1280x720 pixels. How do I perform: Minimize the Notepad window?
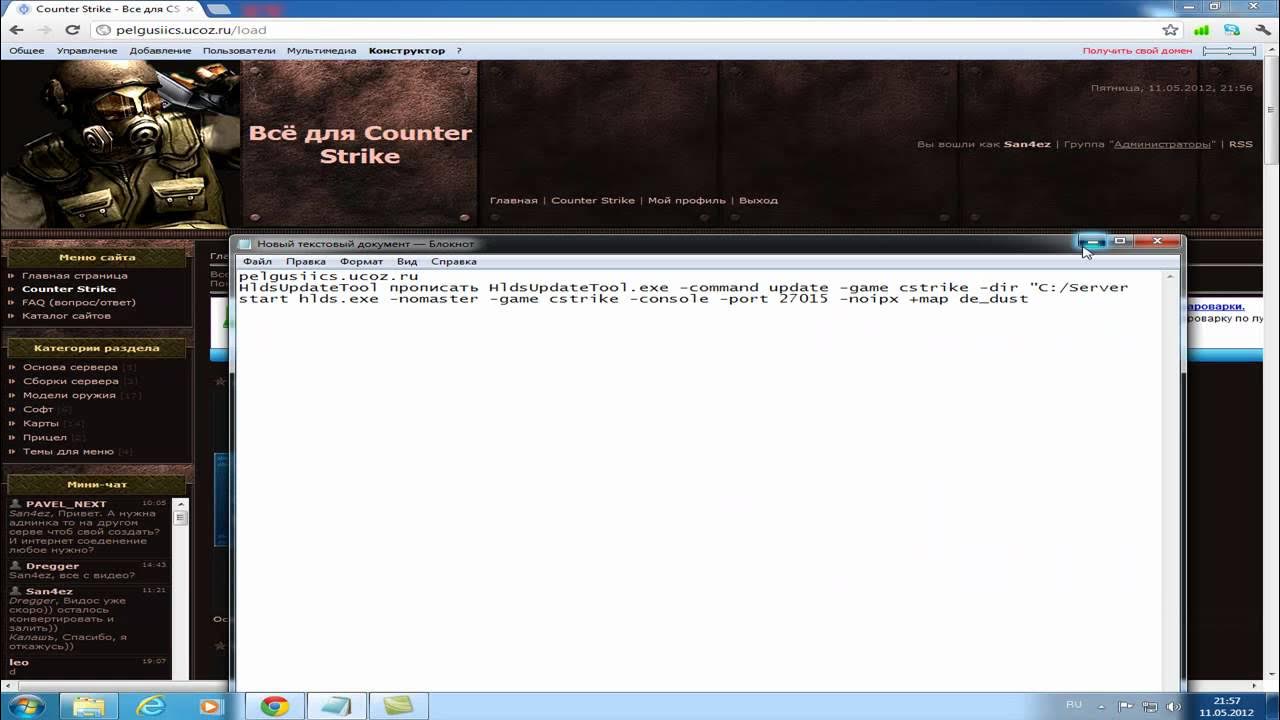(1093, 241)
